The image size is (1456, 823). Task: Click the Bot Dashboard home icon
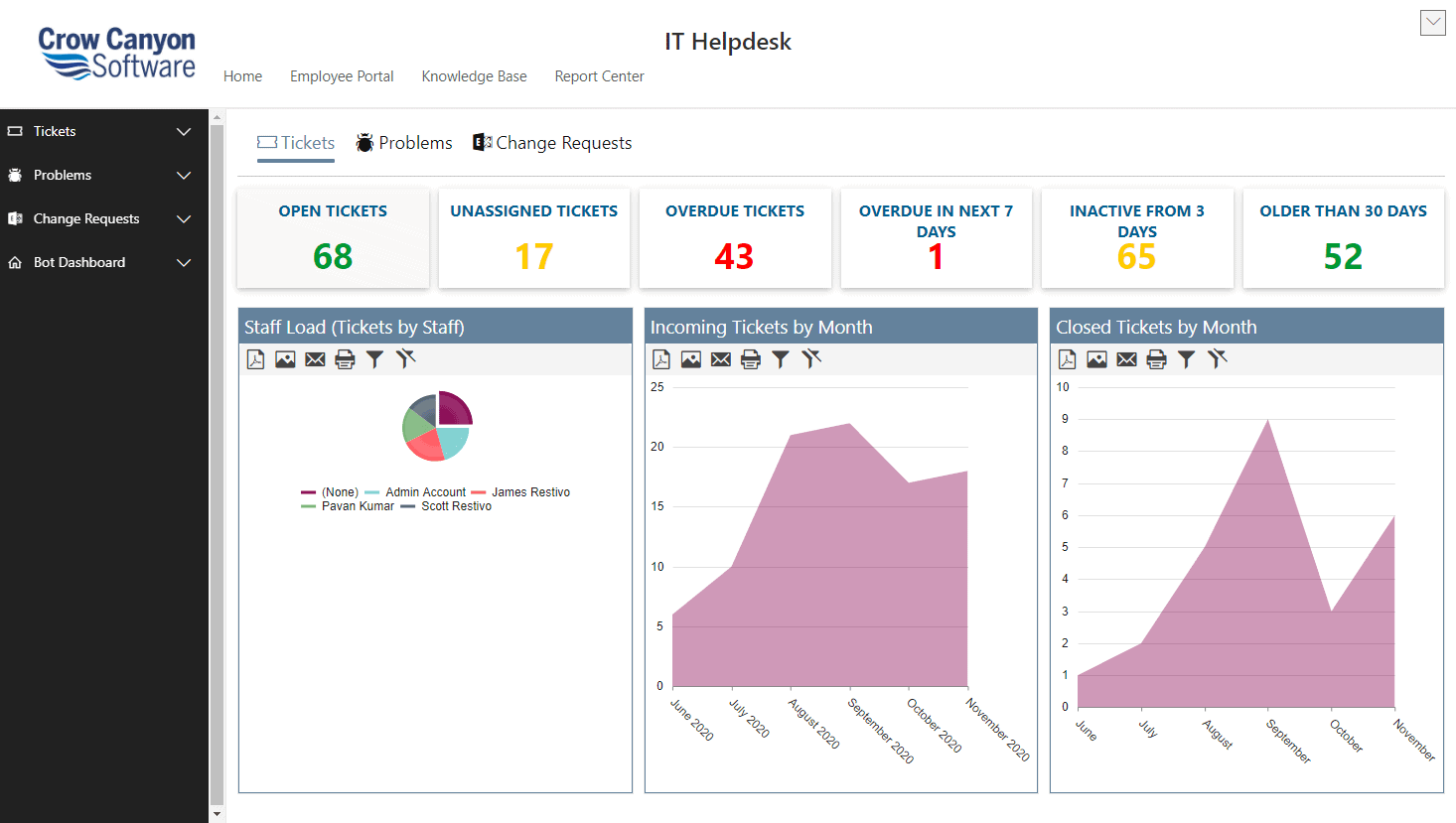point(15,262)
